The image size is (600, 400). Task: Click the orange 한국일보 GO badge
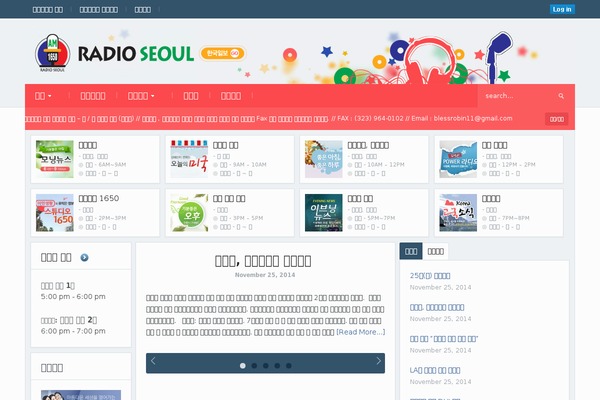click(x=223, y=53)
